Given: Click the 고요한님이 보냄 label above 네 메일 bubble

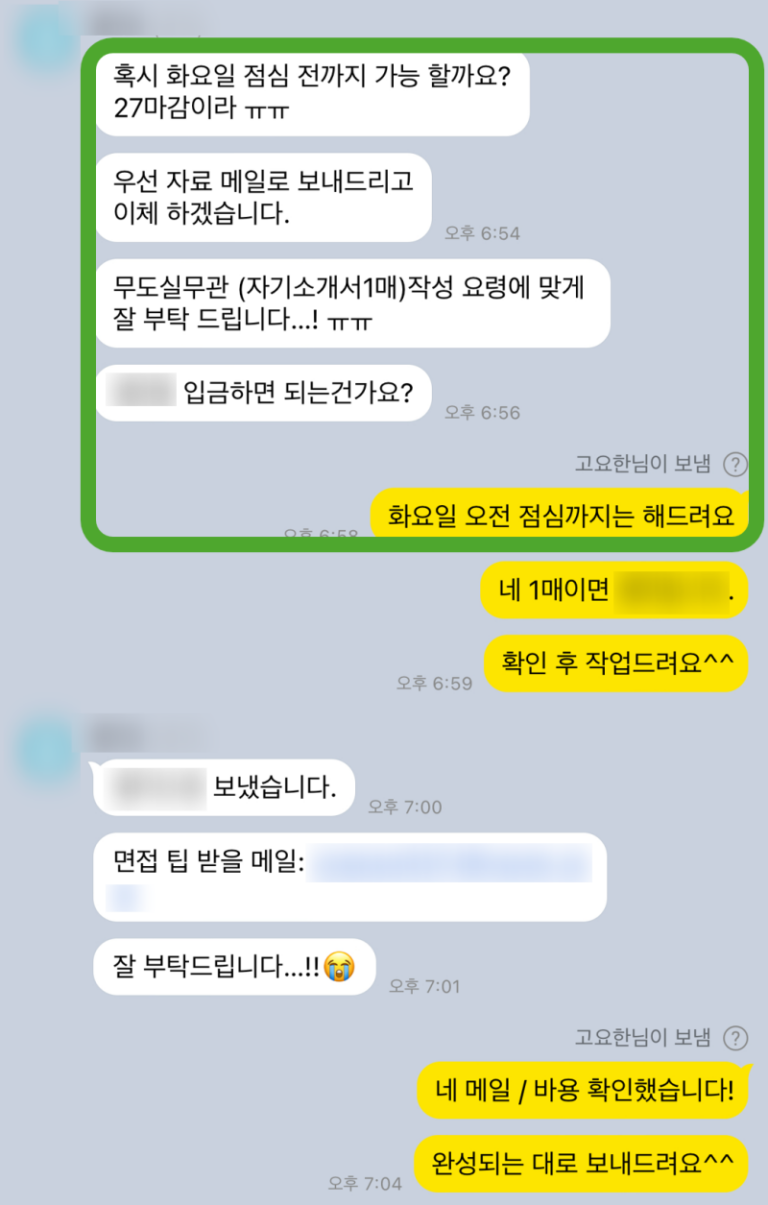Looking at the screenshot, I should coord(642,1037).
